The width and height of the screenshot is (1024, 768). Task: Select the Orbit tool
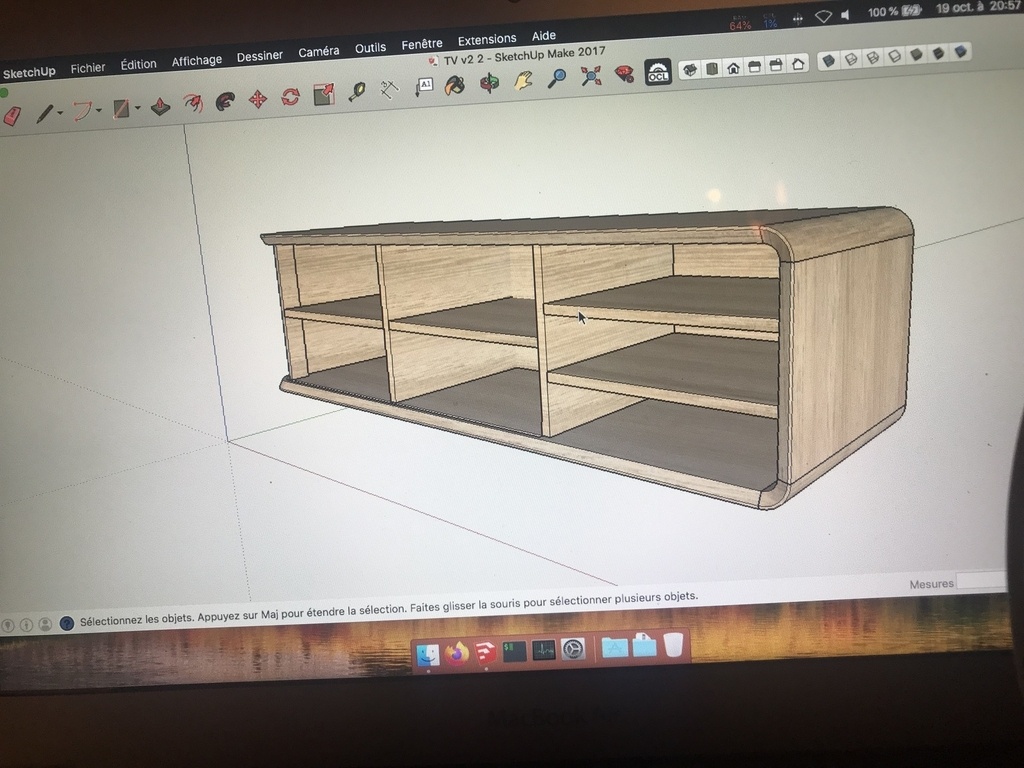point(488,83)
